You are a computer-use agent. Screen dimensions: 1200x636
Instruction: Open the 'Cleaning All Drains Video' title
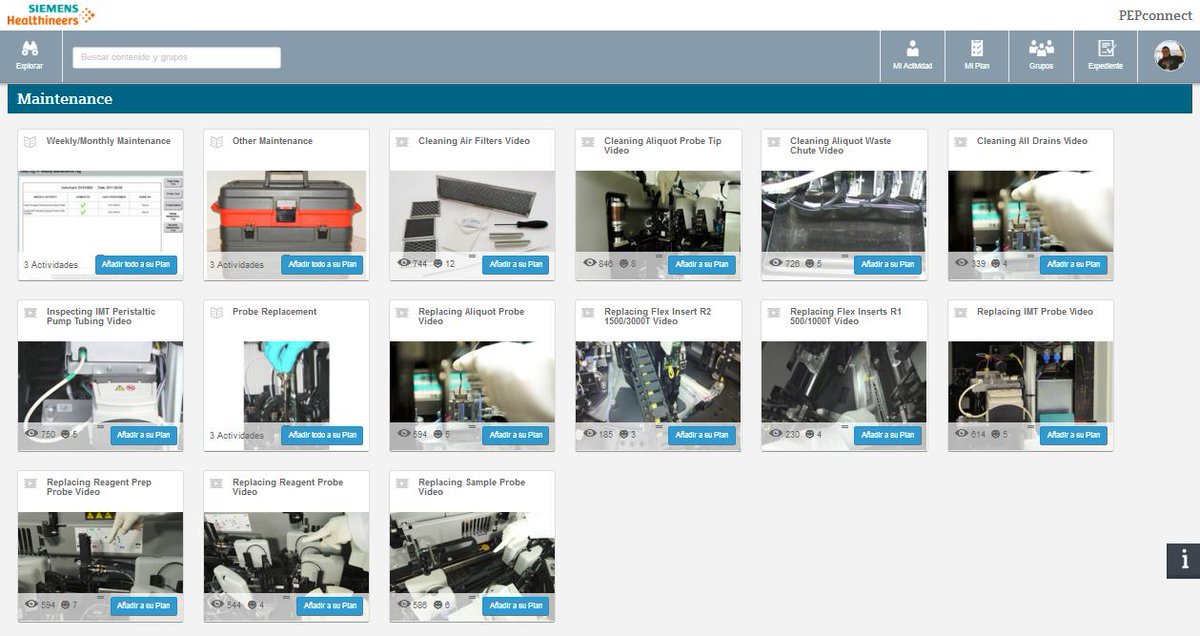[1032, 142]
